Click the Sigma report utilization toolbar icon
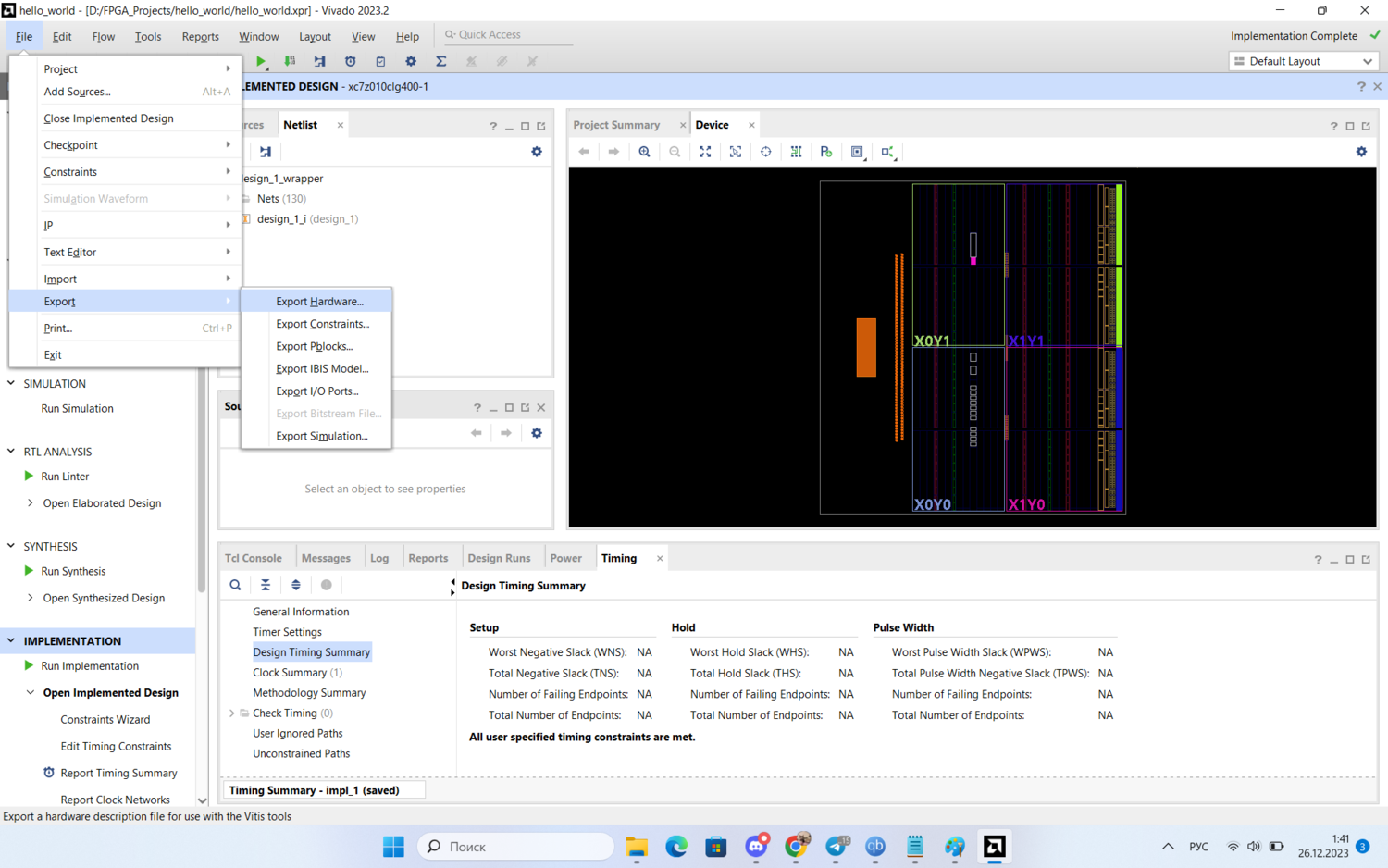 point(440,61)
